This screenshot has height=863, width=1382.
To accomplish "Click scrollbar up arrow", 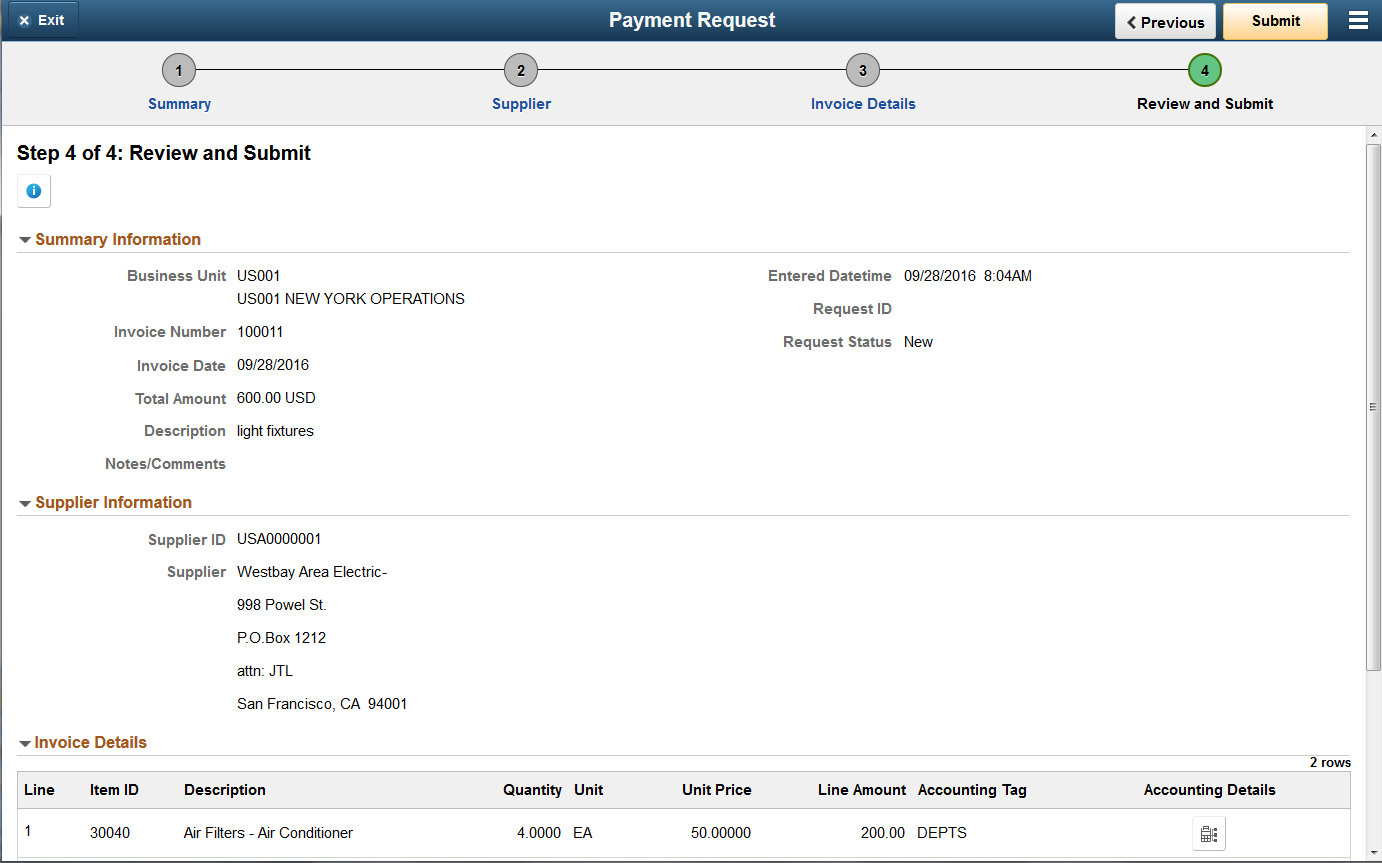I will tap(1373, 134).
